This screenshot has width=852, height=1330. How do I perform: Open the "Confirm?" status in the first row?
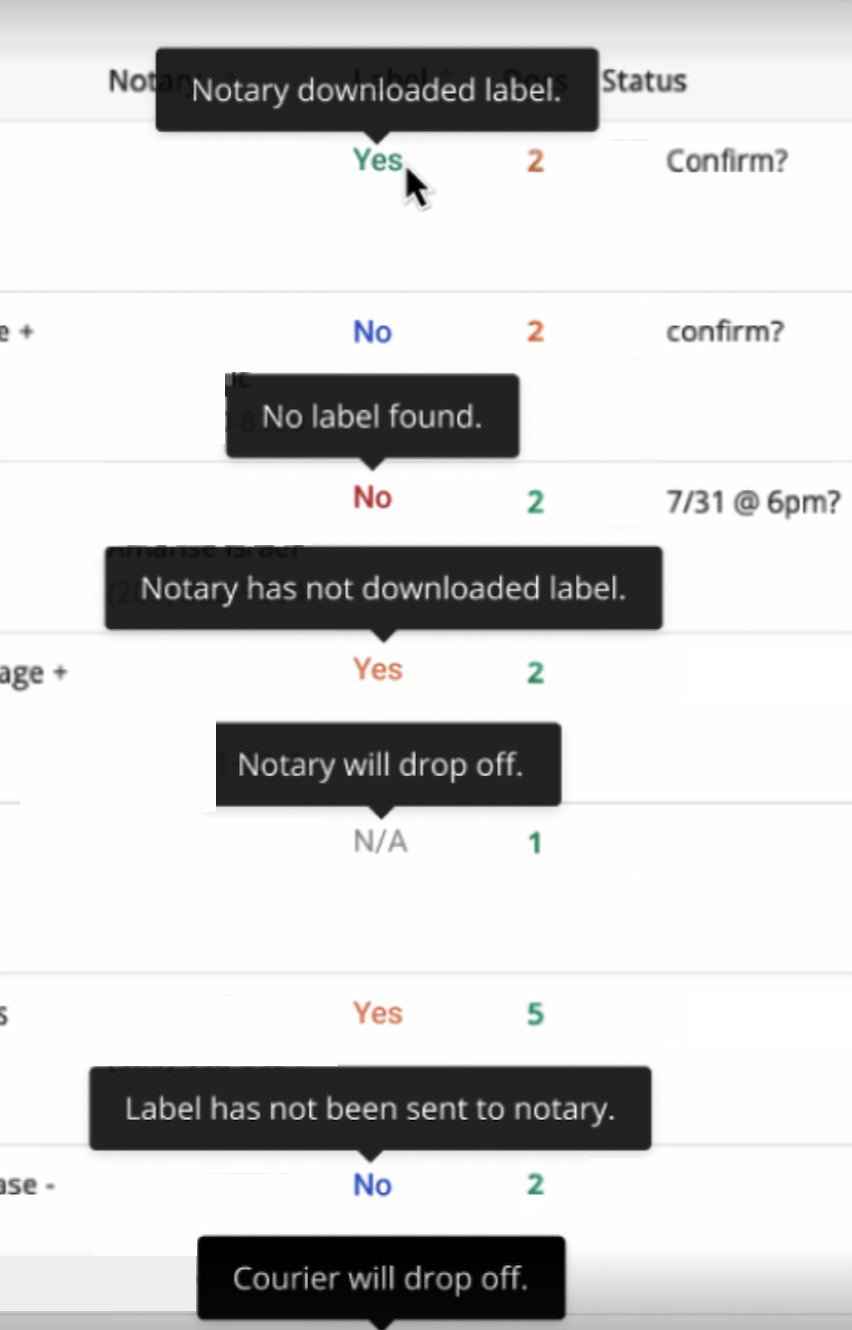tap(727, 160)
